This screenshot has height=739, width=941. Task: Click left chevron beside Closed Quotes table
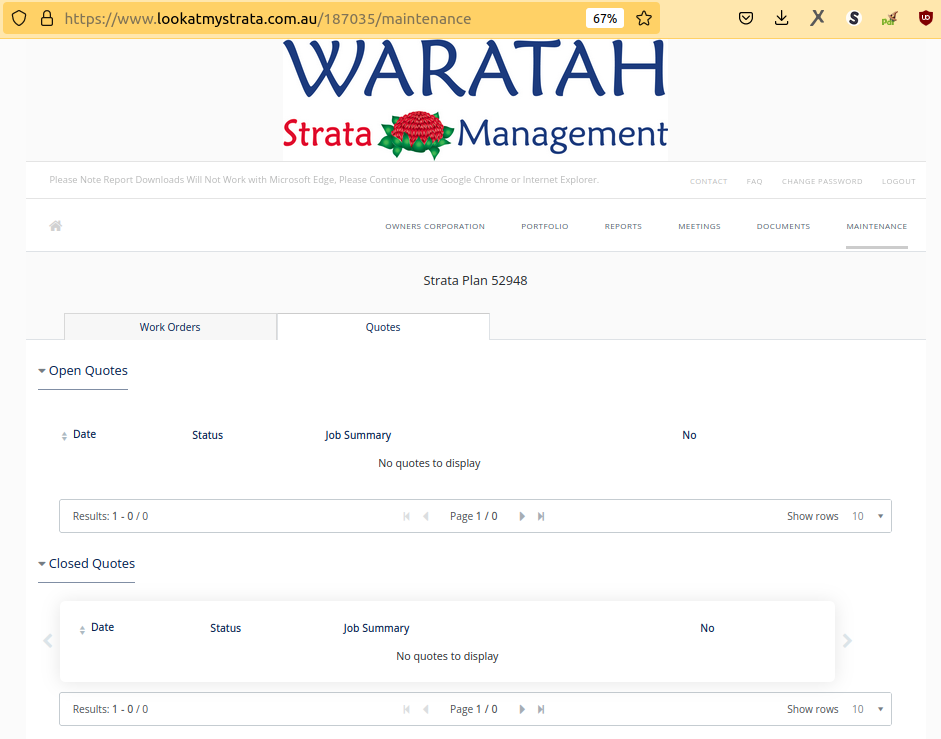click(48, 641)
